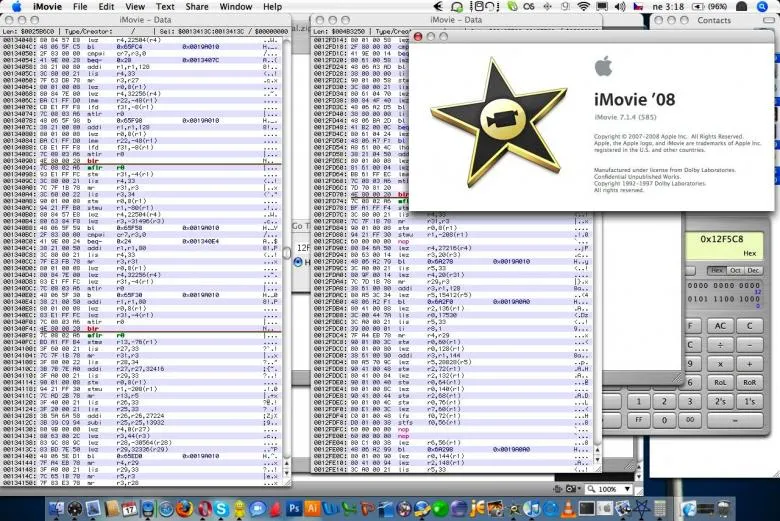Click the Calculator plus button
The width and height of the screenshot is (780, 521).
pyautogui.click(x=750, y=364)
